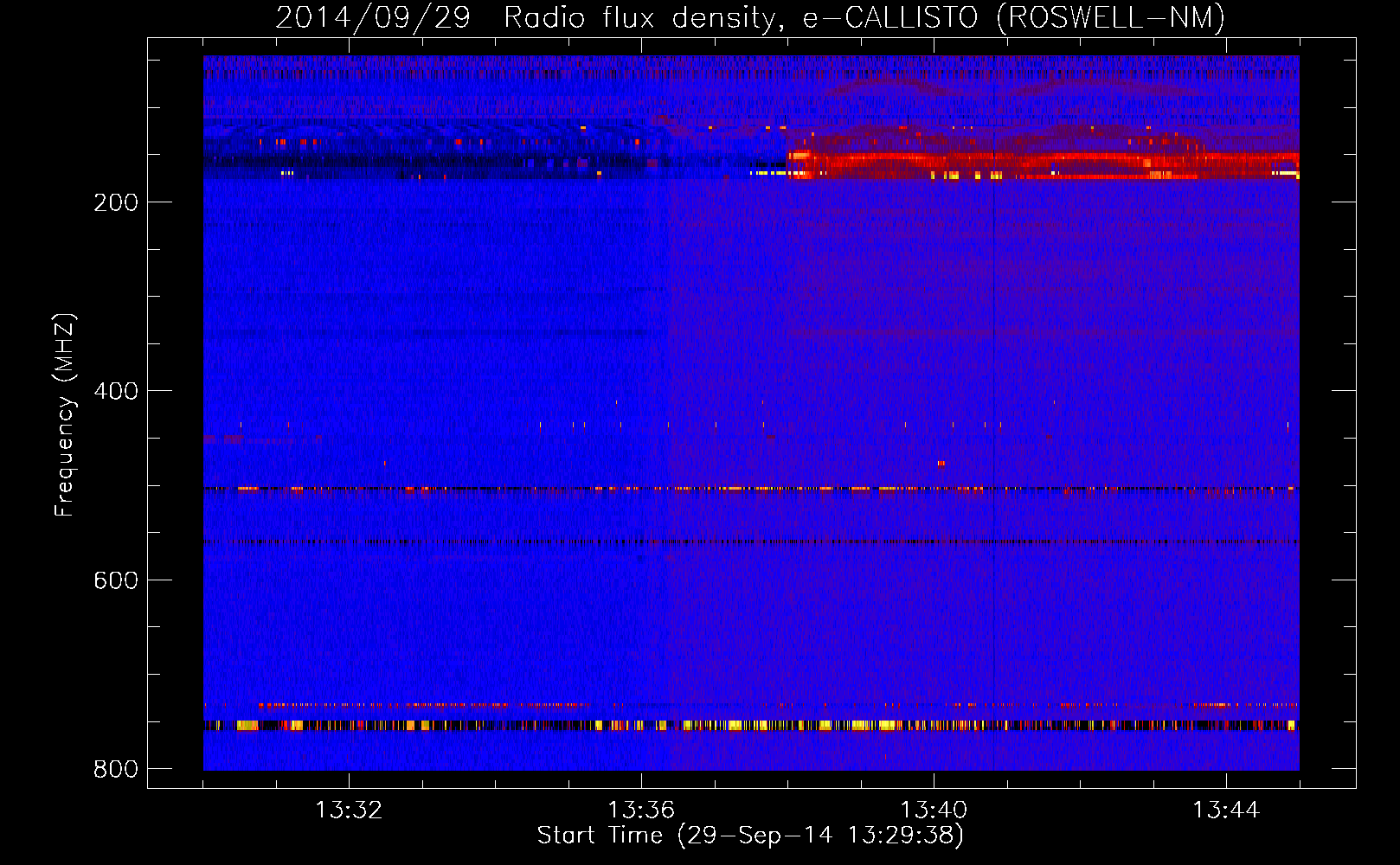Click the 200 frequency tick label
Viewport: 1400px width, 865px height.
pyautogui.click(x=116, y=202)
